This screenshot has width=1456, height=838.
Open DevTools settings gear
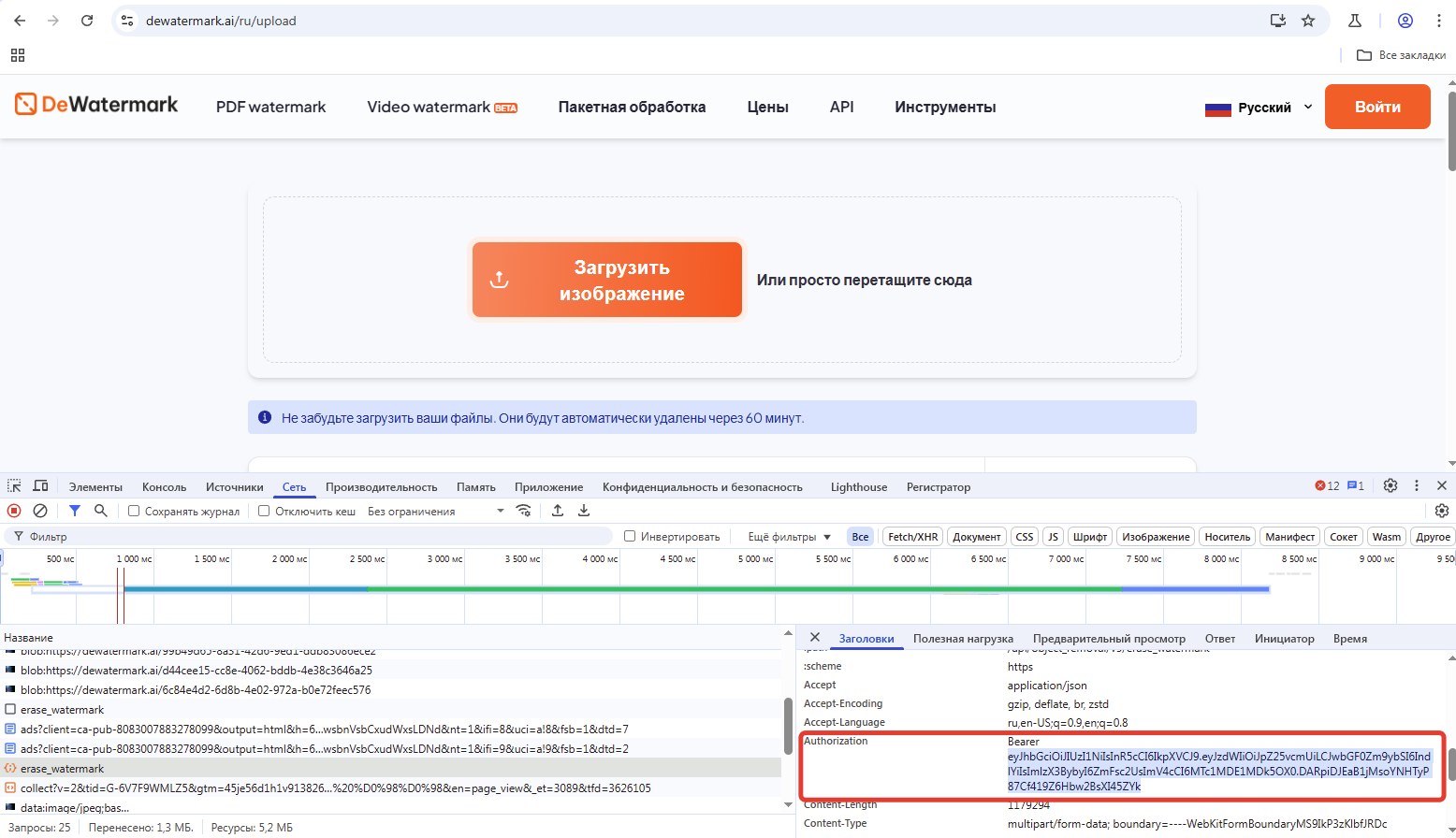pos(1390,486)
